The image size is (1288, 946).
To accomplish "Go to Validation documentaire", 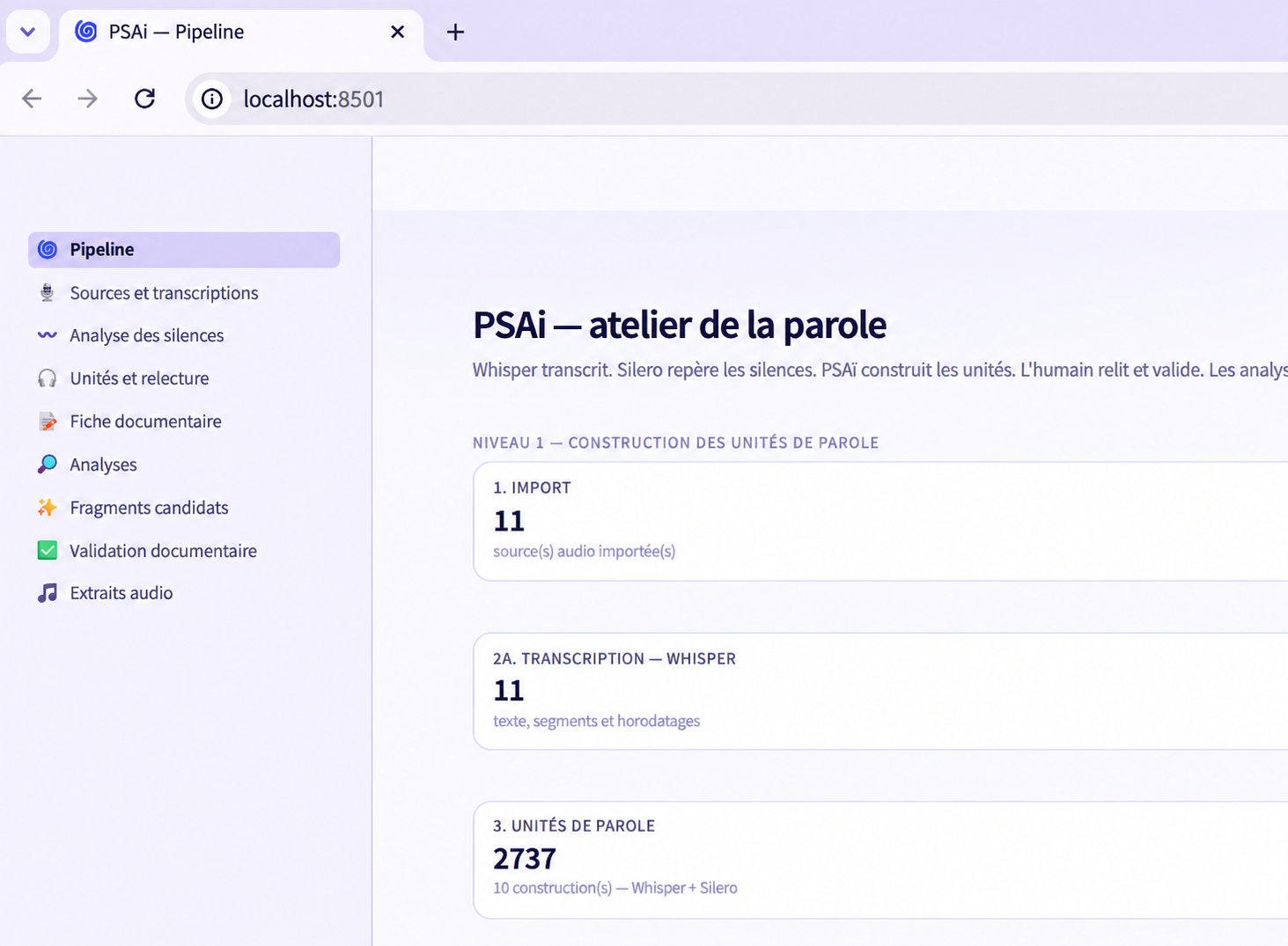I will (184, 551).
